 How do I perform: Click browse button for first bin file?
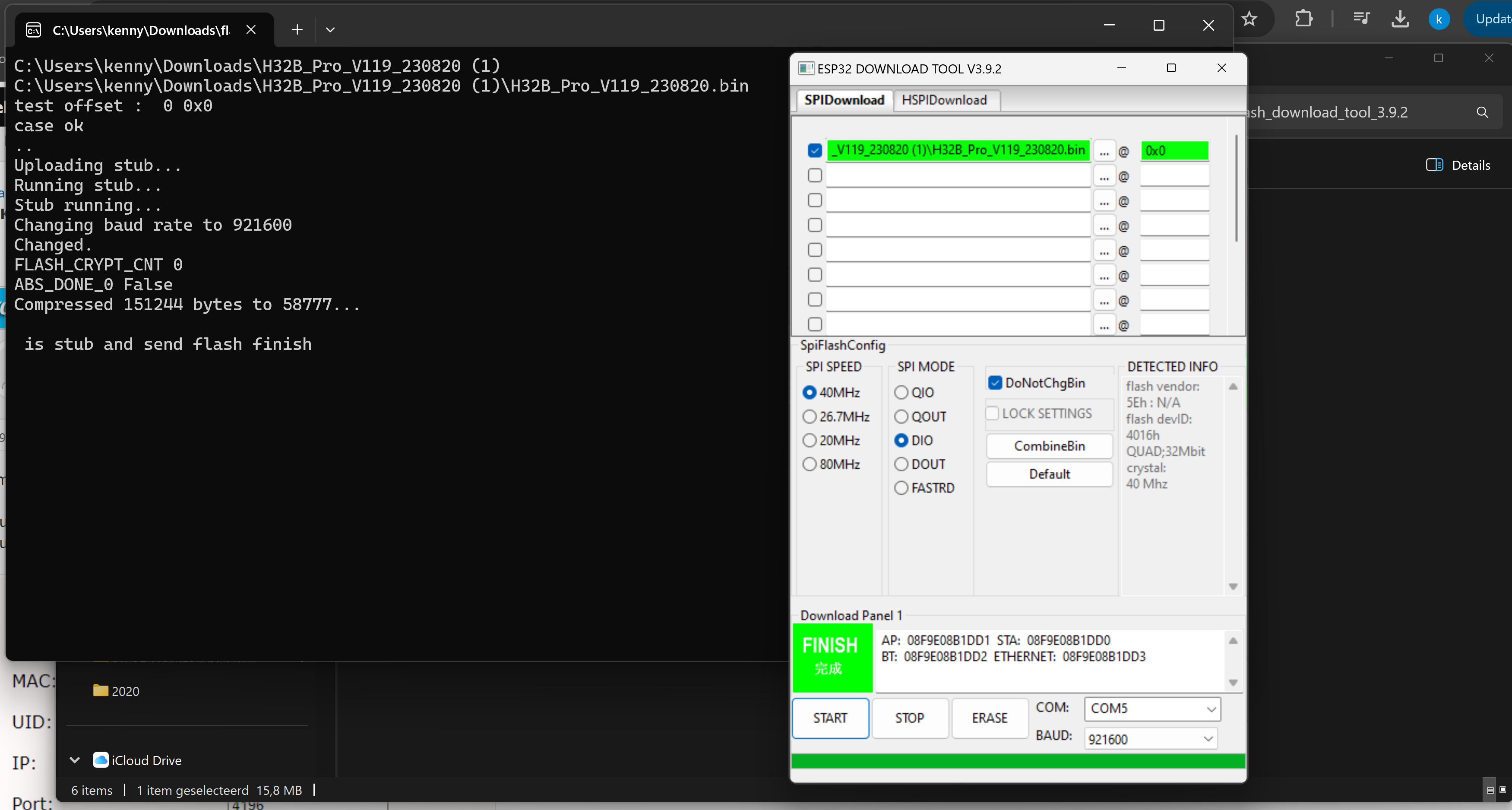point(1104,151)
